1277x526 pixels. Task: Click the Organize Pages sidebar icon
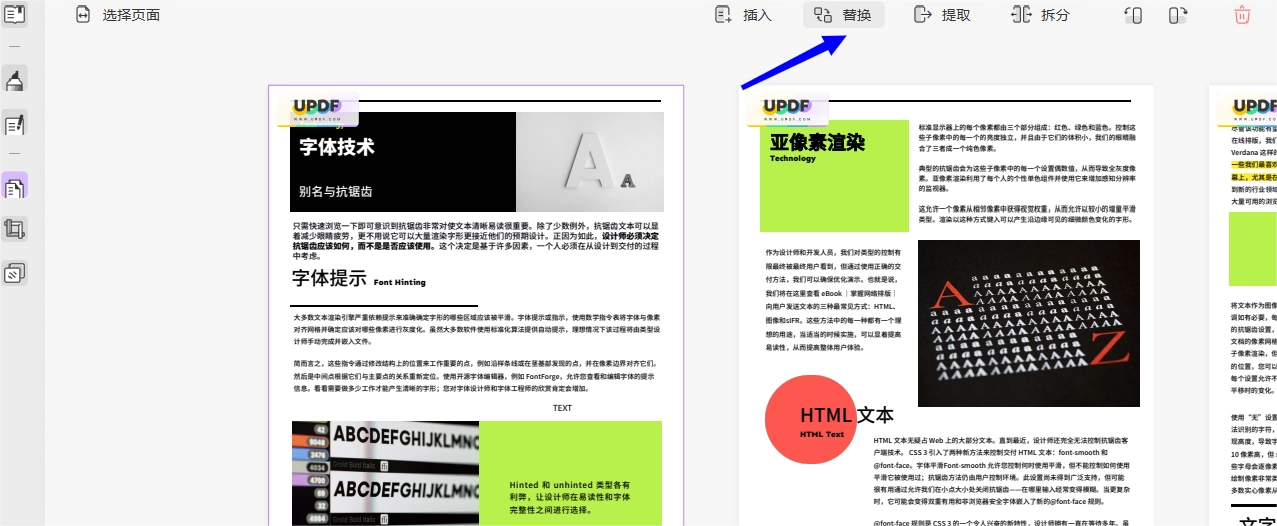point(15,186)
